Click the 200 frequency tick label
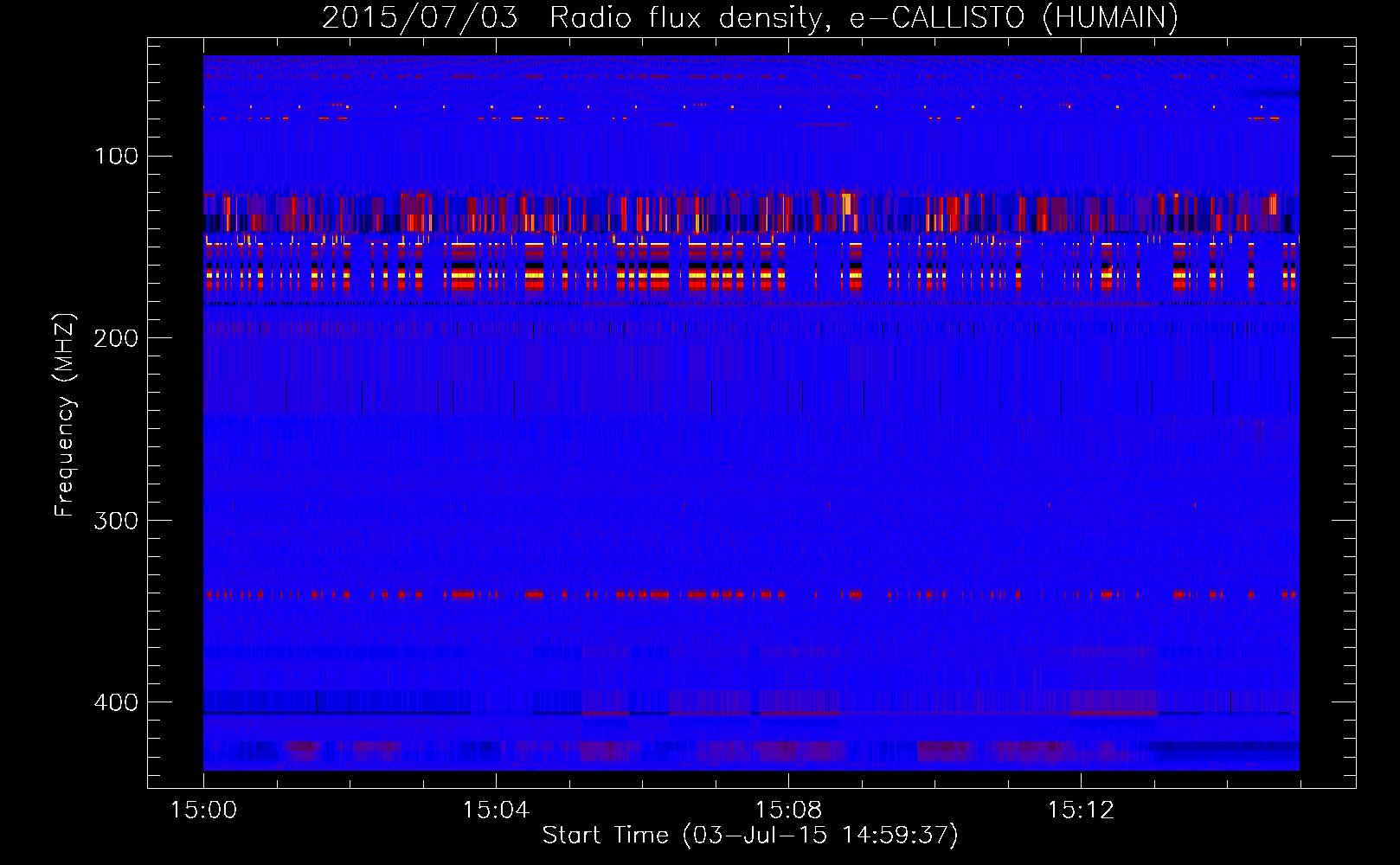The width and height of the screenshot is (1400, 865). pos(117,338)
